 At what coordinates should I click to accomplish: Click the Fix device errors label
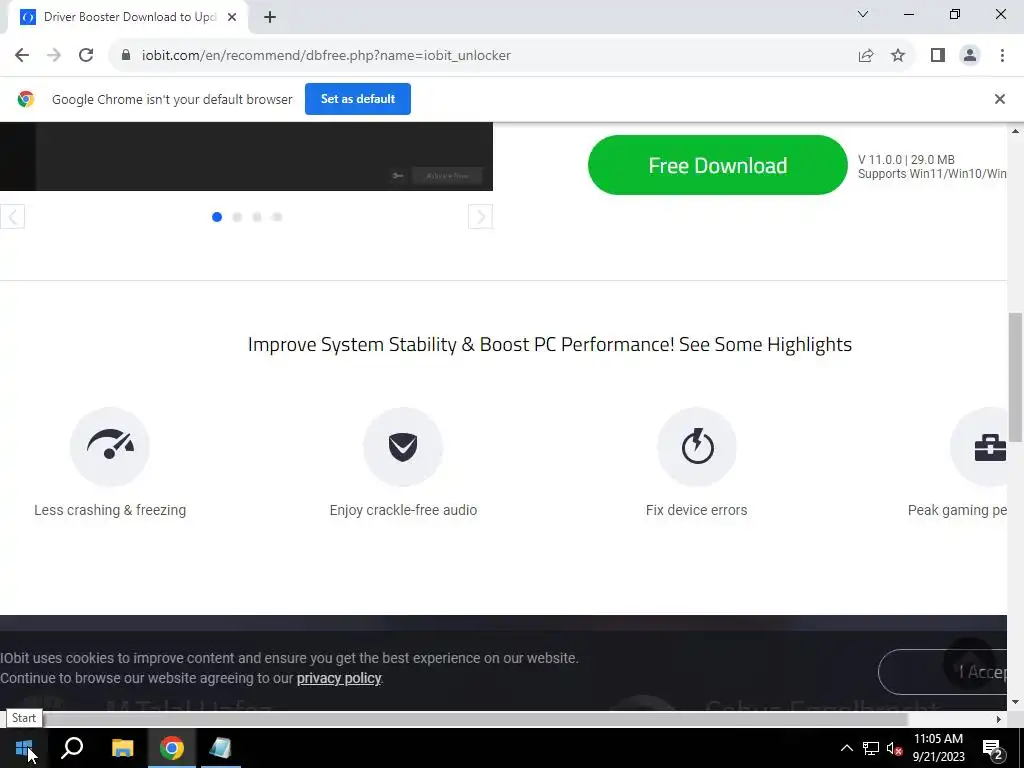pyautogui.click(x=696, y=510)
